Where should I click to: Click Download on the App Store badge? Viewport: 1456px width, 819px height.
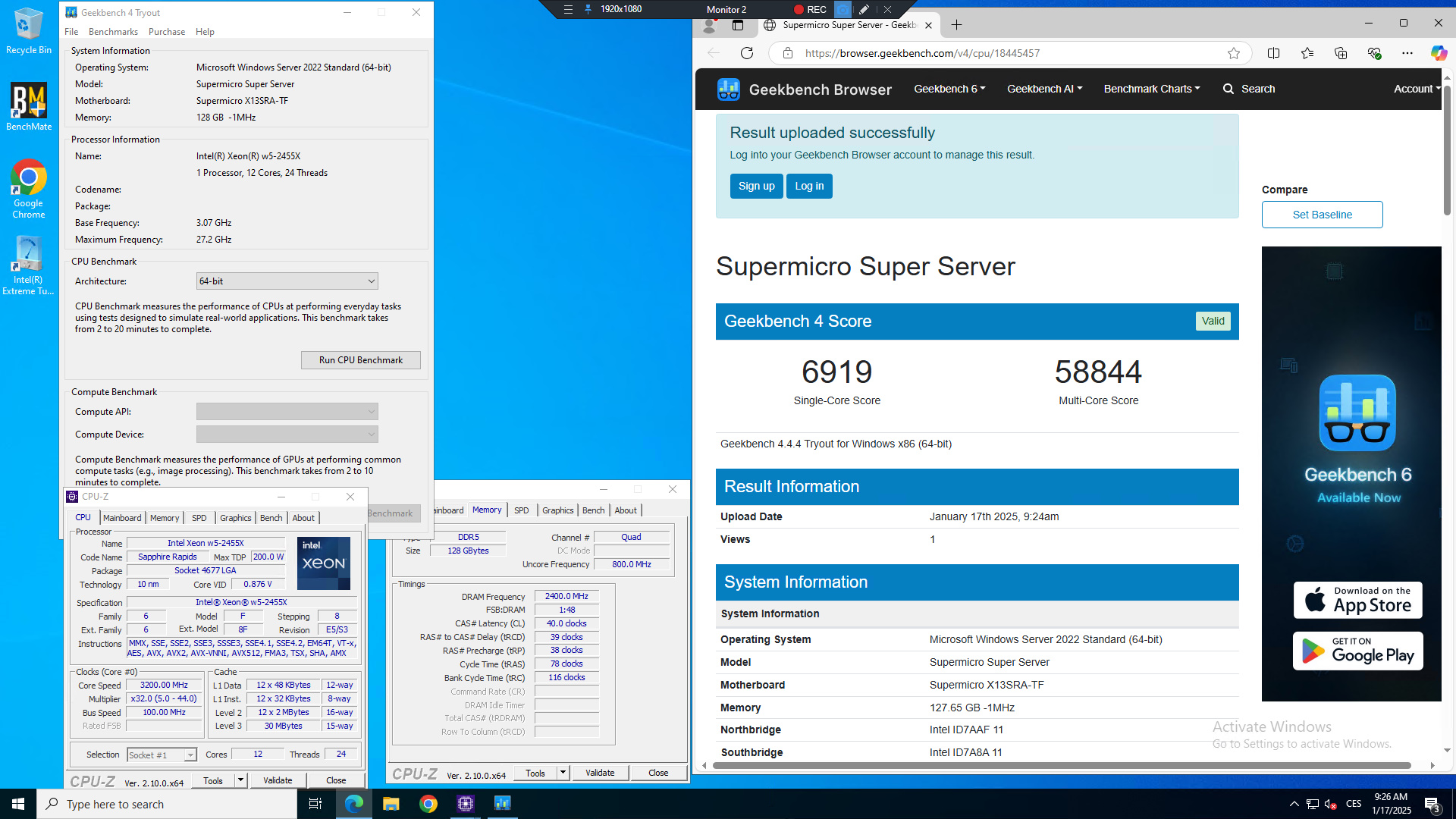[1357, 601]
